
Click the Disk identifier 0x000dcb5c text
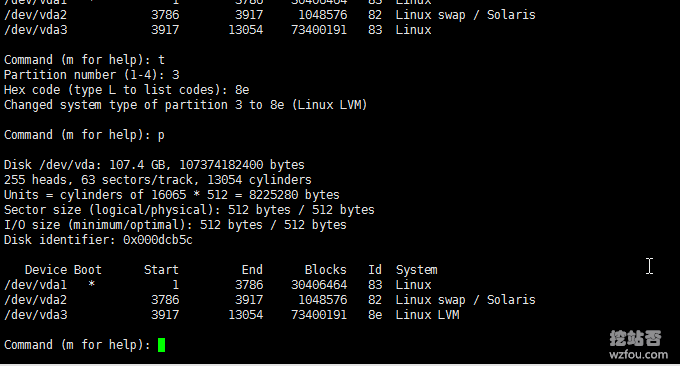98,240
